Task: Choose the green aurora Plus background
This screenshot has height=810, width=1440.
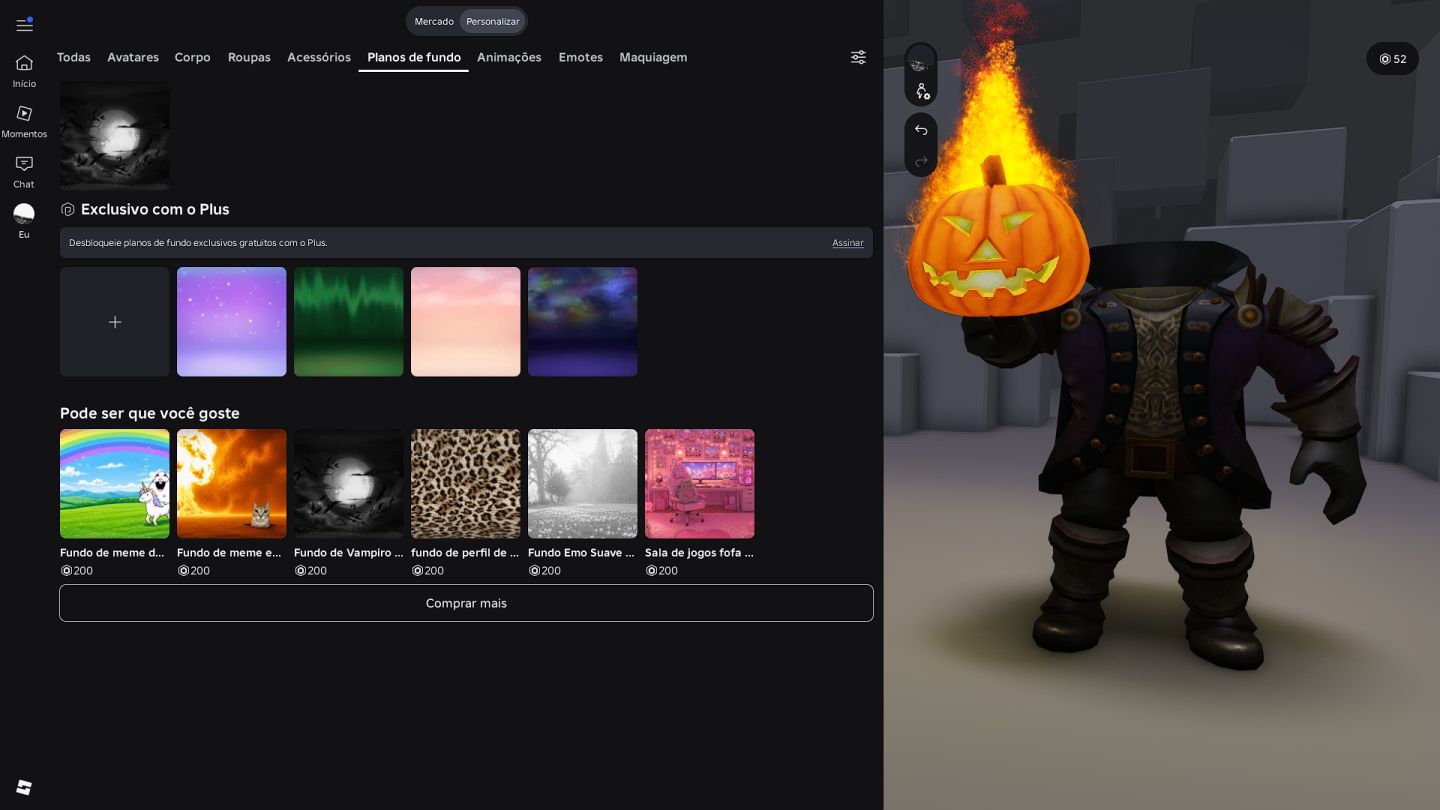Action: pos(349,322)
